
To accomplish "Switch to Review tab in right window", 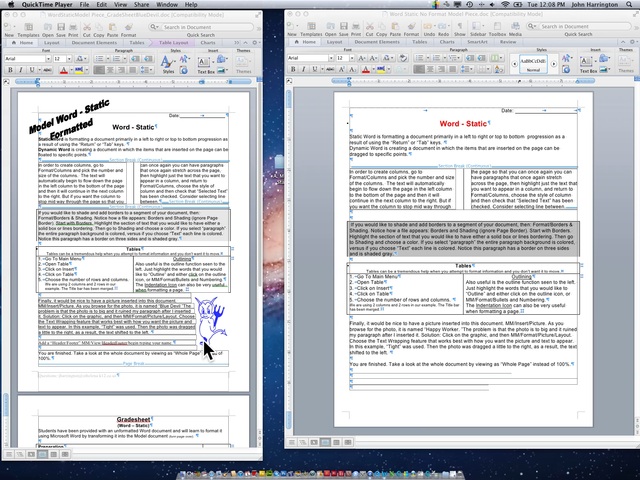I will (508, 42).
